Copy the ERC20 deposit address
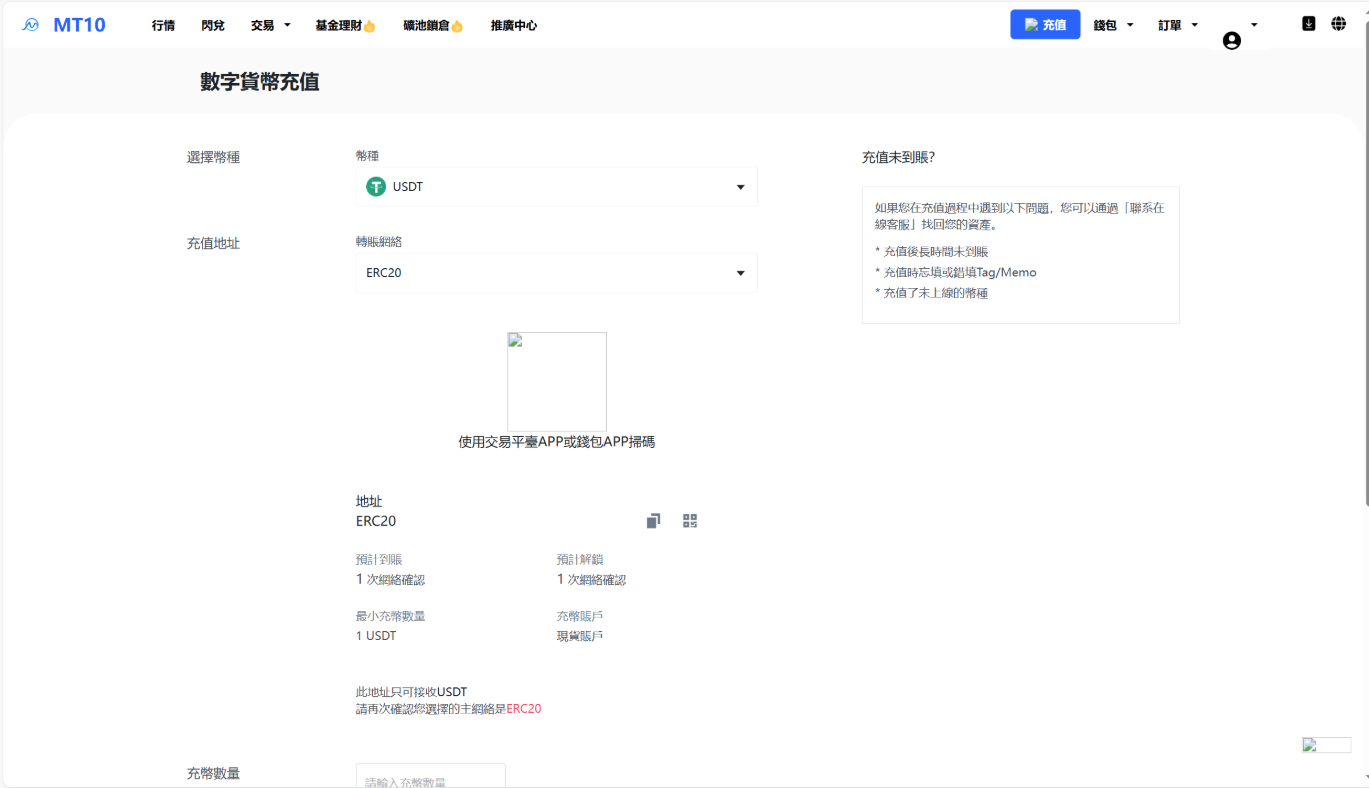 coord(653,521)
